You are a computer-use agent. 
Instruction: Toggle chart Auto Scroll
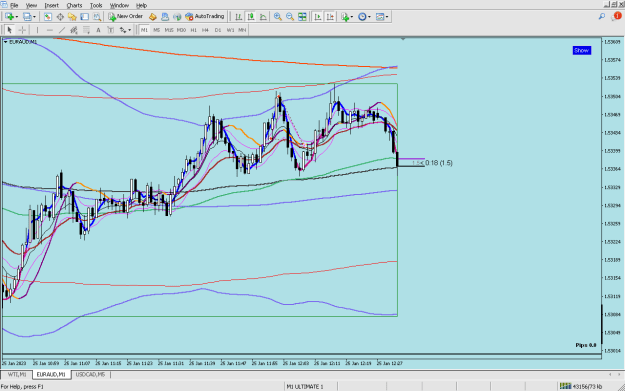tap(318, 17)
